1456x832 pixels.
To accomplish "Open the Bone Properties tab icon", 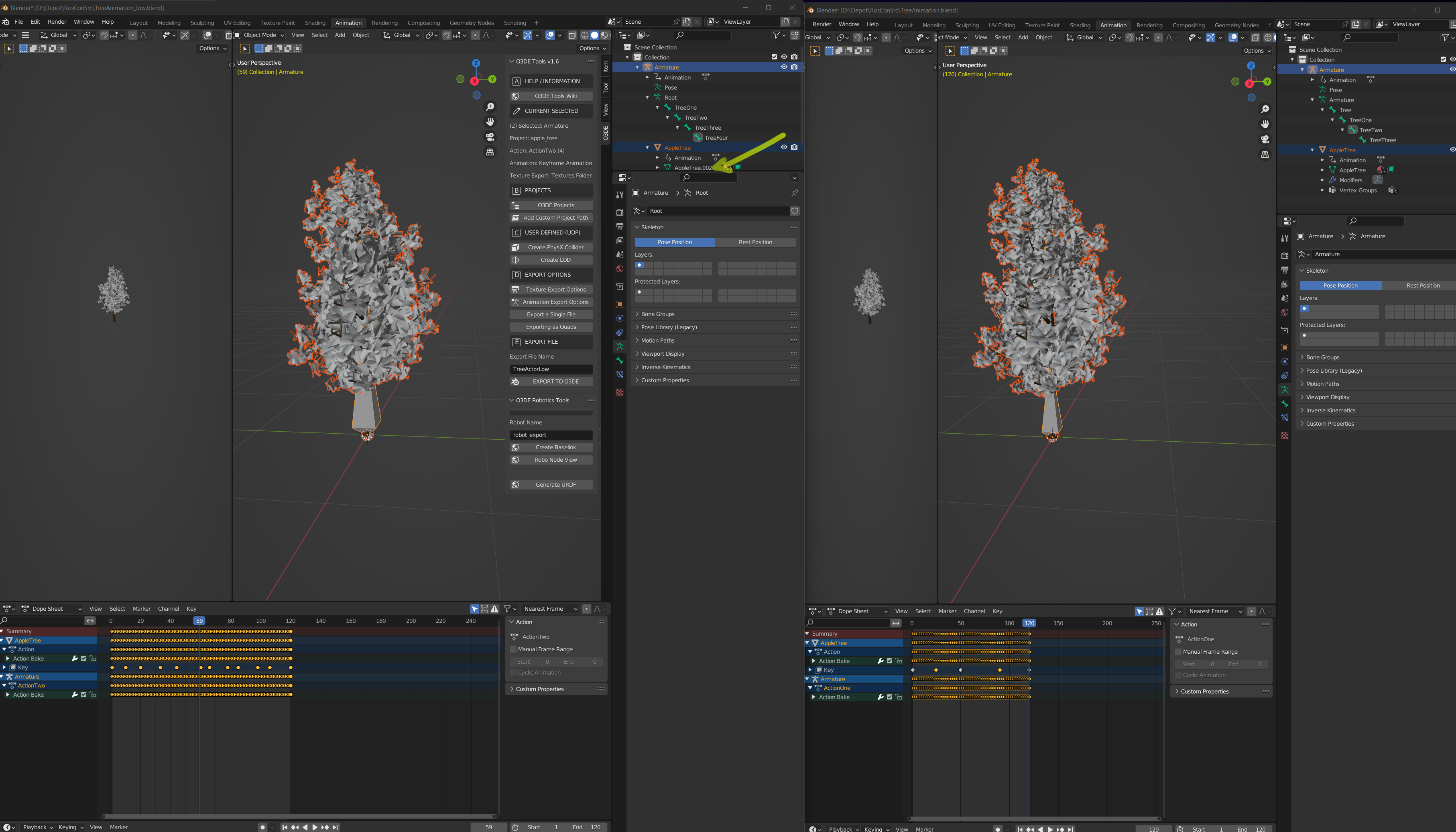I will (620, 361).
